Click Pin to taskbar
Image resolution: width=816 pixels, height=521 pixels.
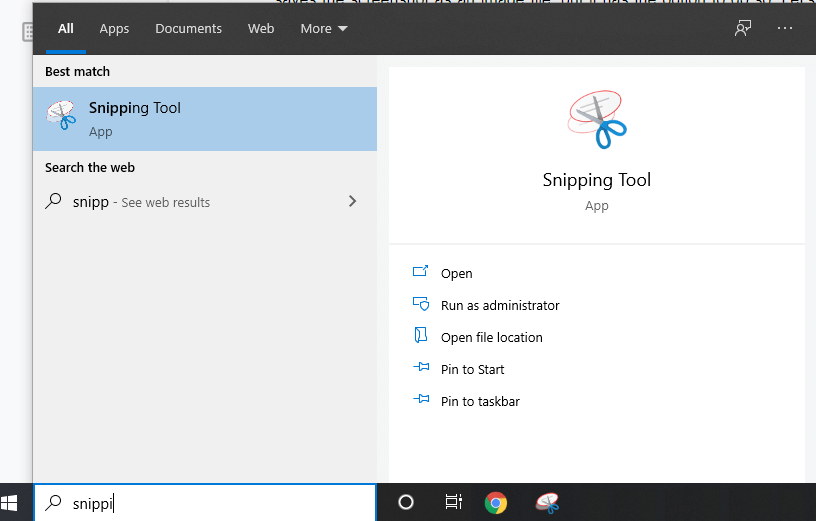pyautogui.click(x=480, y=401)
